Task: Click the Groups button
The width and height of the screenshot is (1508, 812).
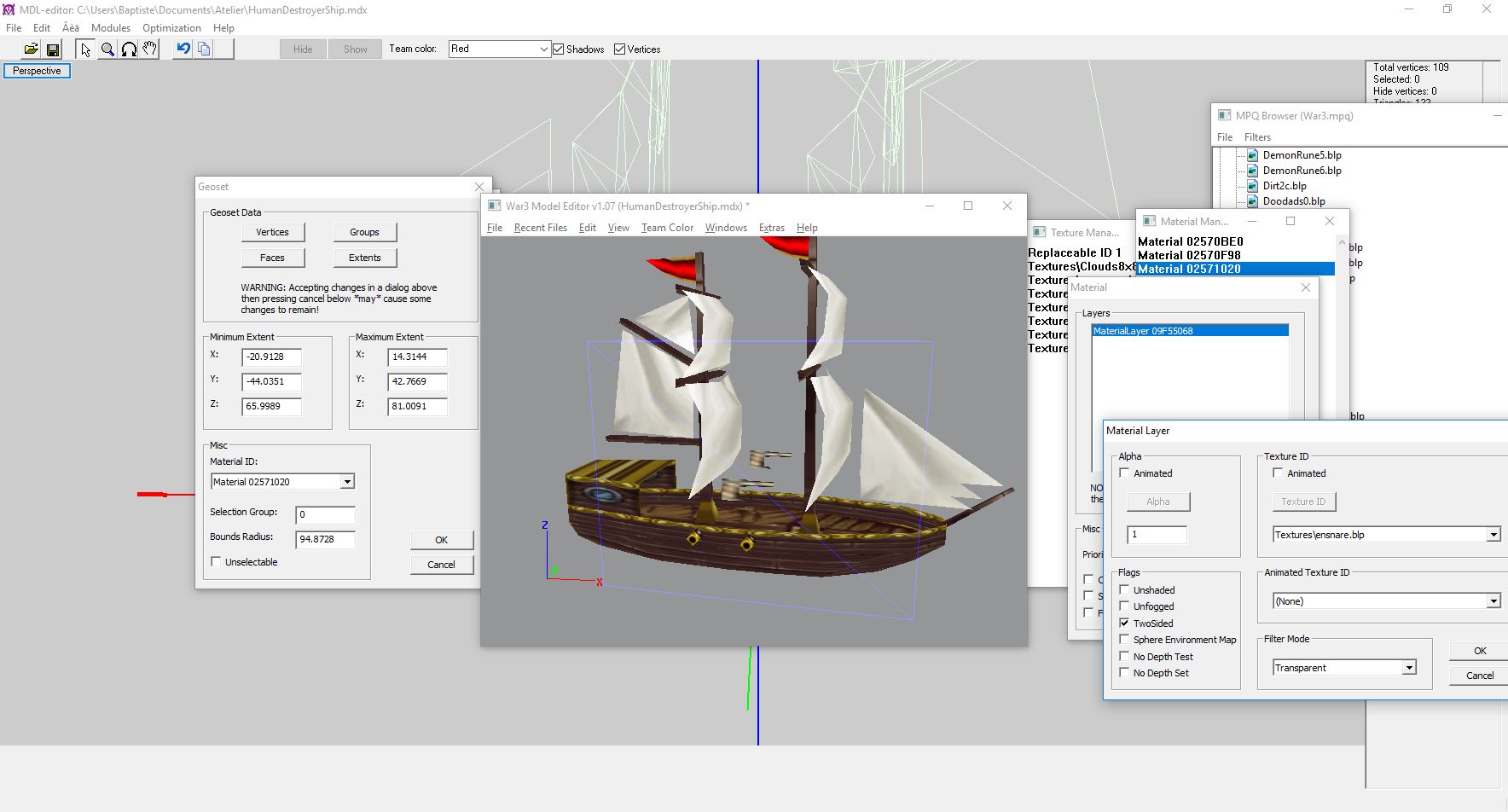Action: click(x=364, y=232)
